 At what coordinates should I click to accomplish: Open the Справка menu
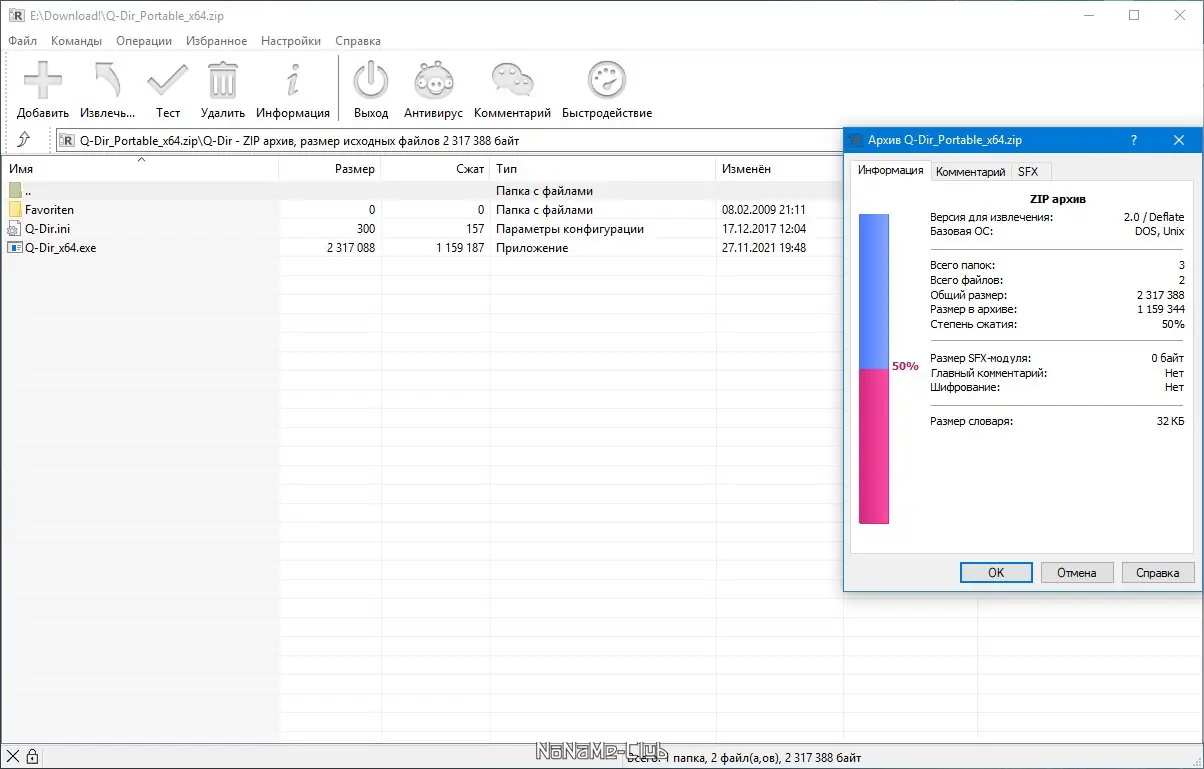[358, 41]
